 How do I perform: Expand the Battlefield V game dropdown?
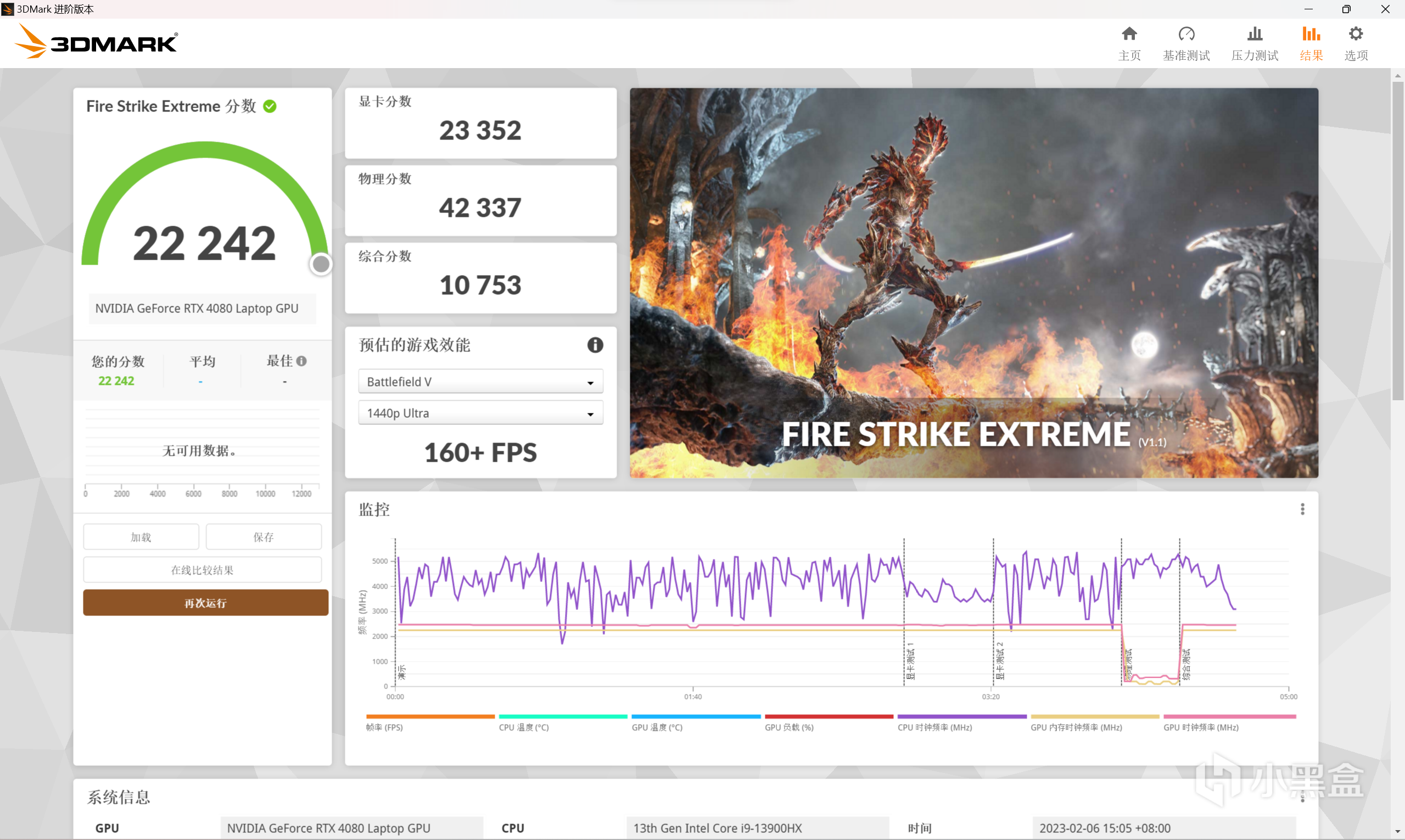[480, 382]
